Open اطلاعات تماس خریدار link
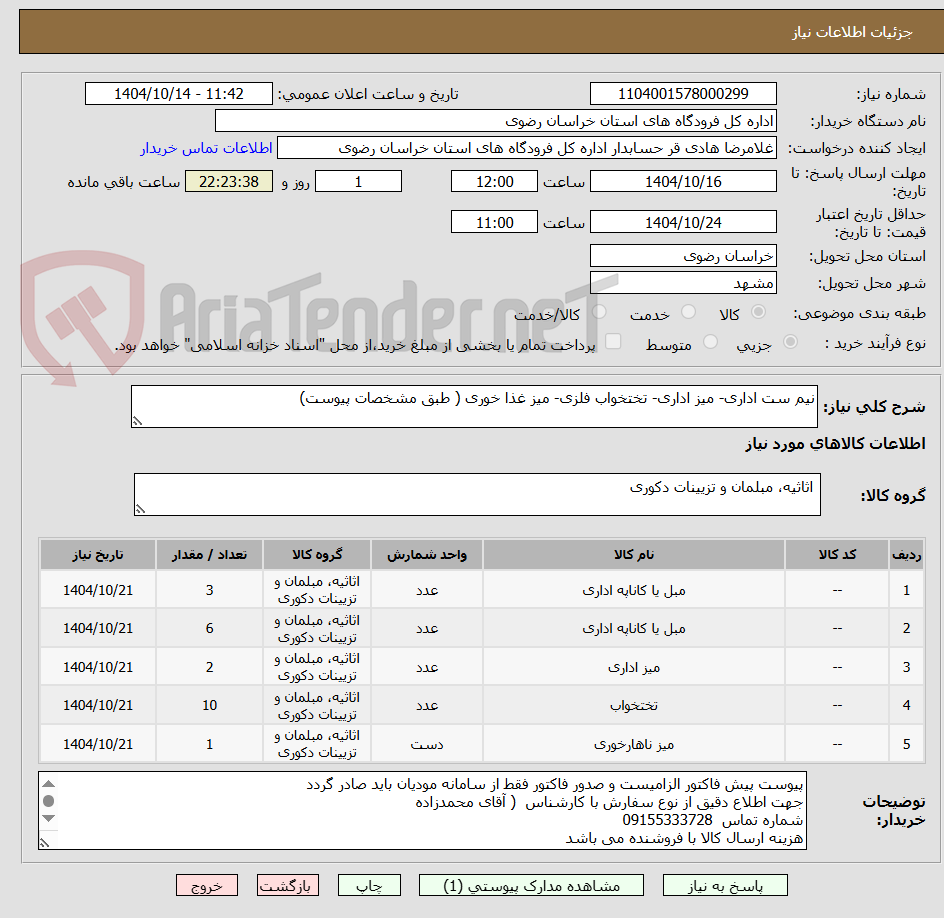 (206, 148)
